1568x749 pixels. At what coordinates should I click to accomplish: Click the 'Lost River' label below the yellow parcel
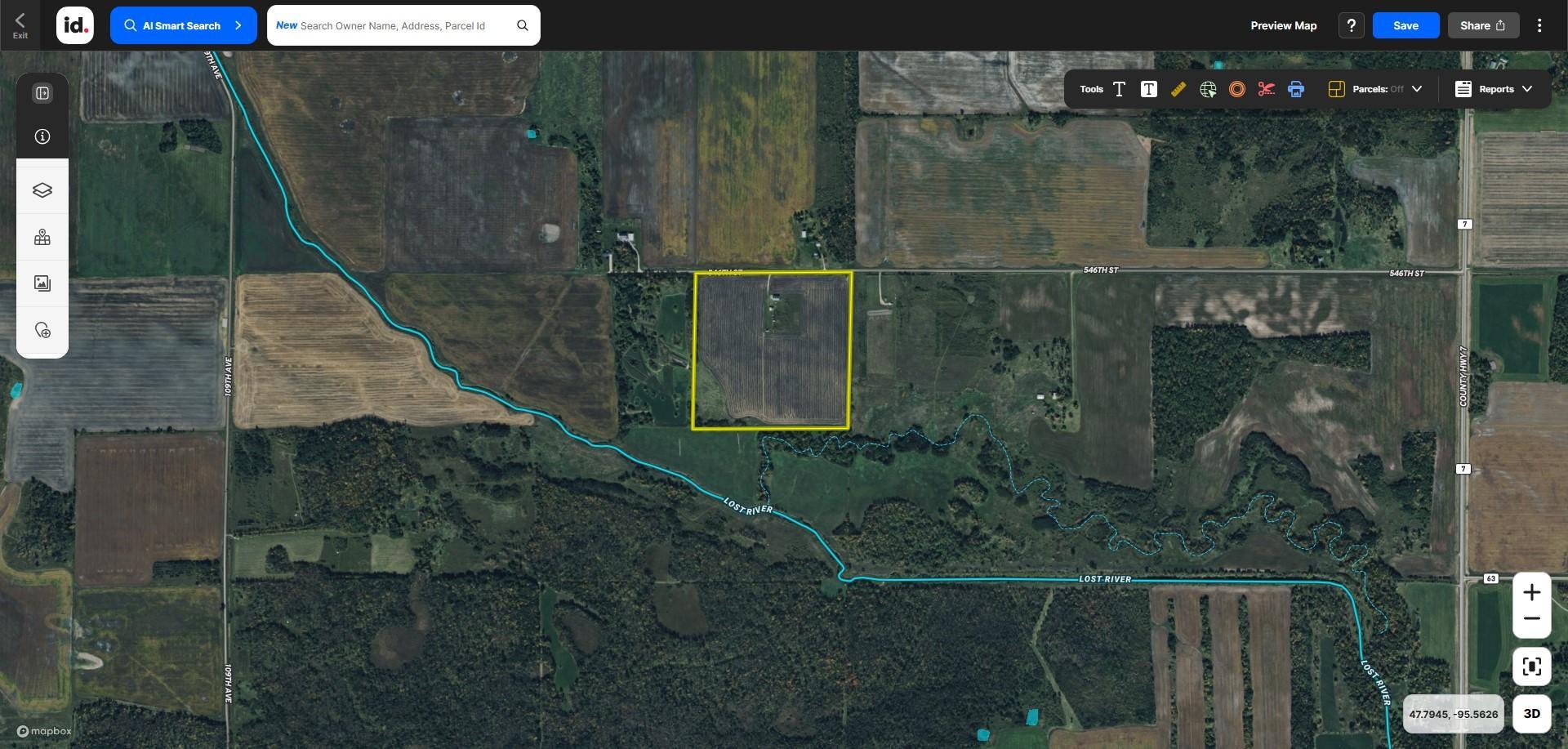click(748, 506)
